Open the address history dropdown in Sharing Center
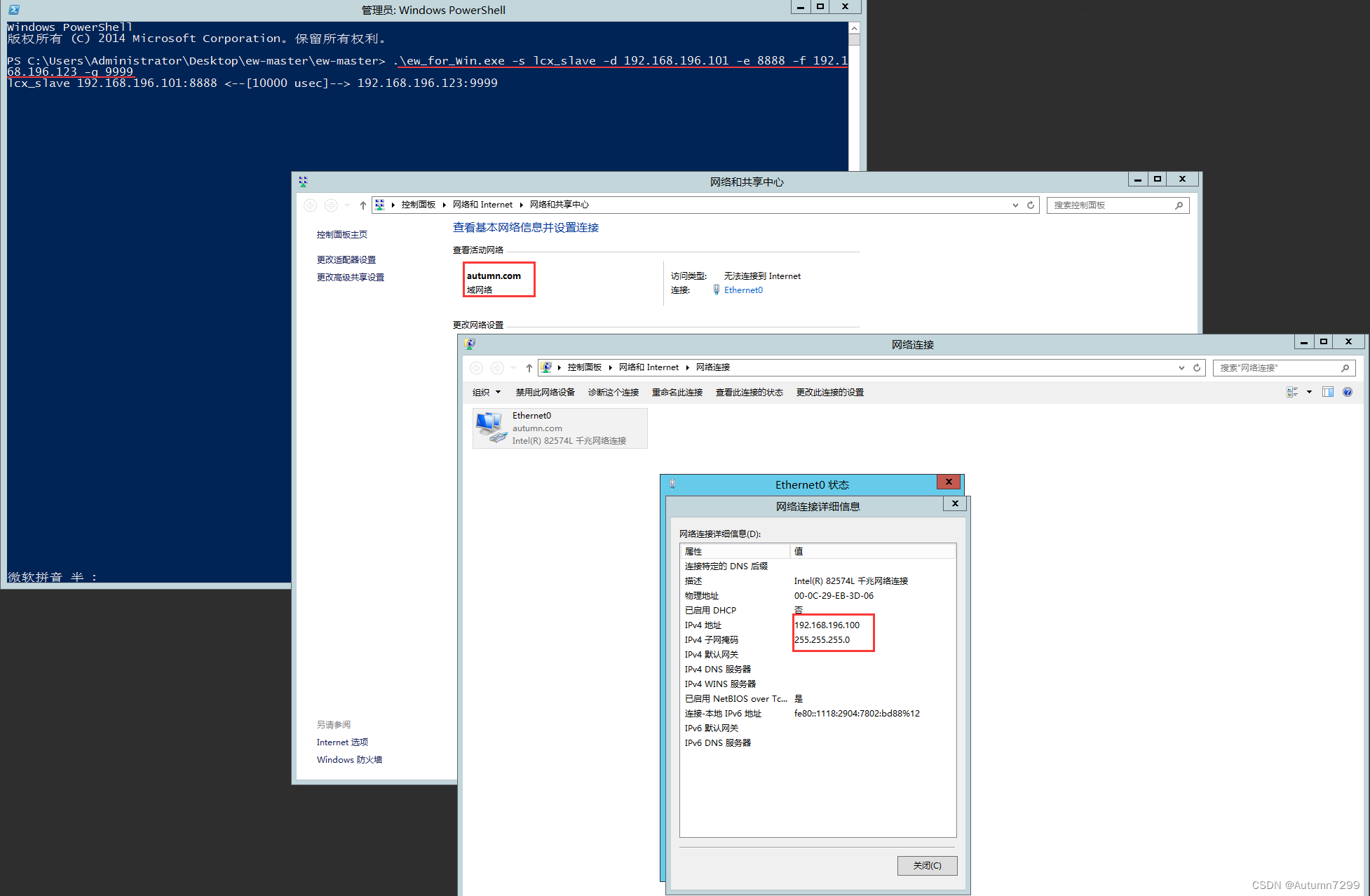1370x896 pixels. (1015, 205)
